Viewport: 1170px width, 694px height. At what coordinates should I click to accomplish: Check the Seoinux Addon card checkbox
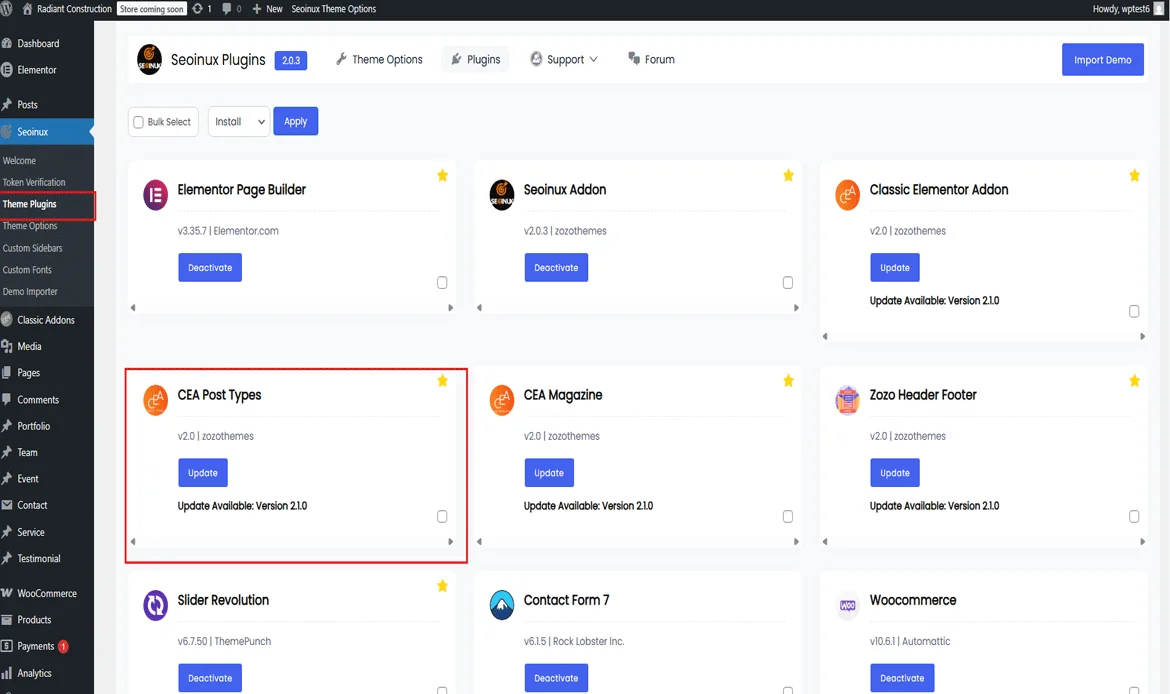pos(787,282)
